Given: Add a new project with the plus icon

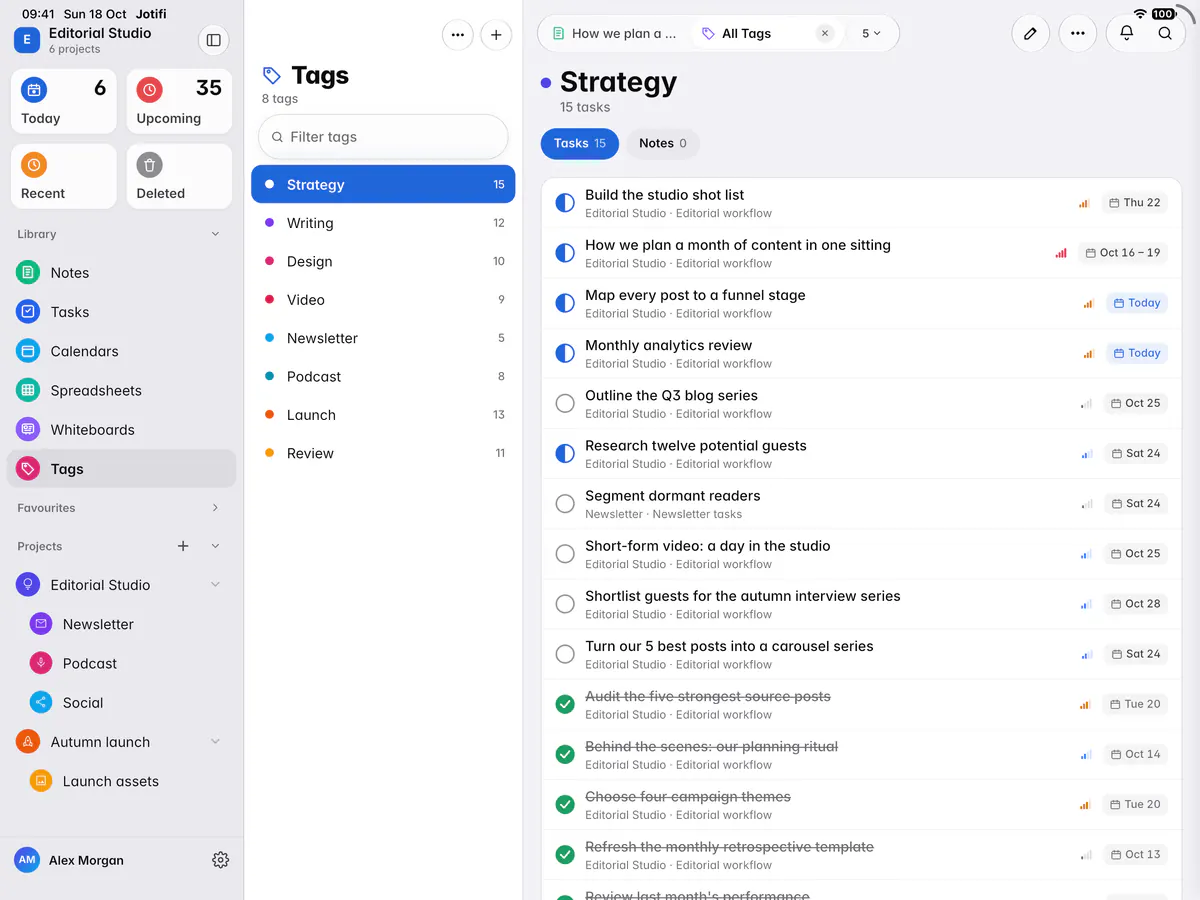Looking at the screenshot, I should coord(183,546).
